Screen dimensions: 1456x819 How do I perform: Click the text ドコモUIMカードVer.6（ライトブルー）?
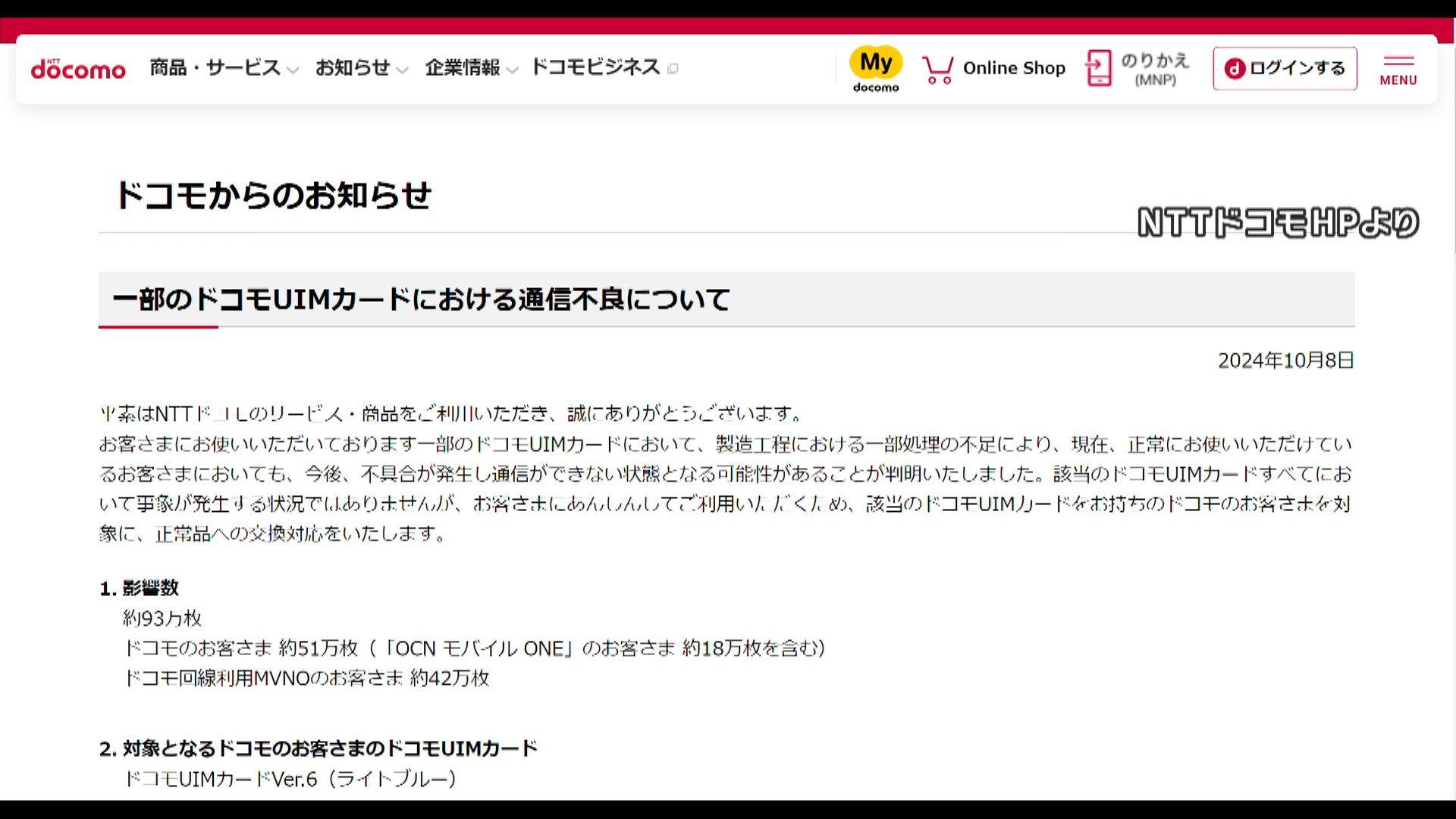click(290, 779)
